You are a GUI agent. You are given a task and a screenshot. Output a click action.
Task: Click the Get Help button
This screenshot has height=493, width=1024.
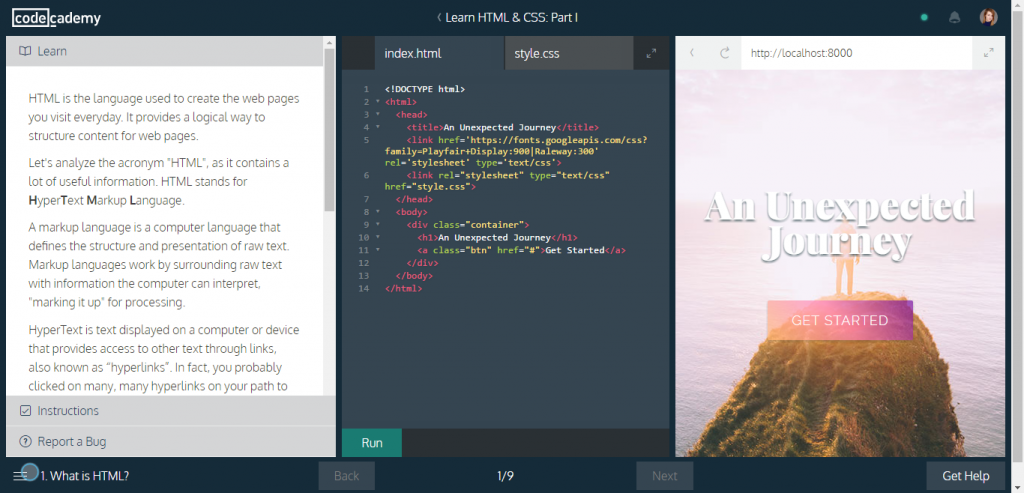coord(966,476)
